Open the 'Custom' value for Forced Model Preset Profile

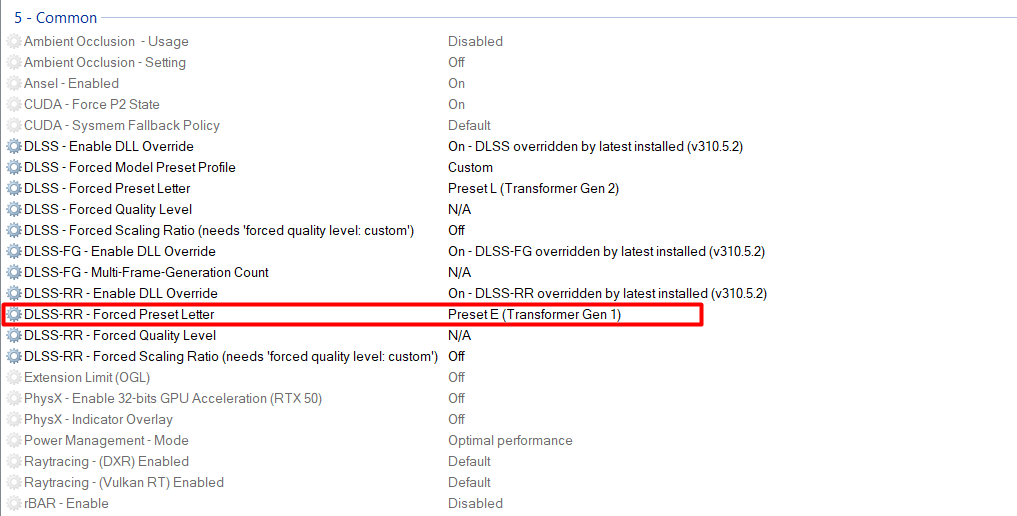[x=470, y=168]
